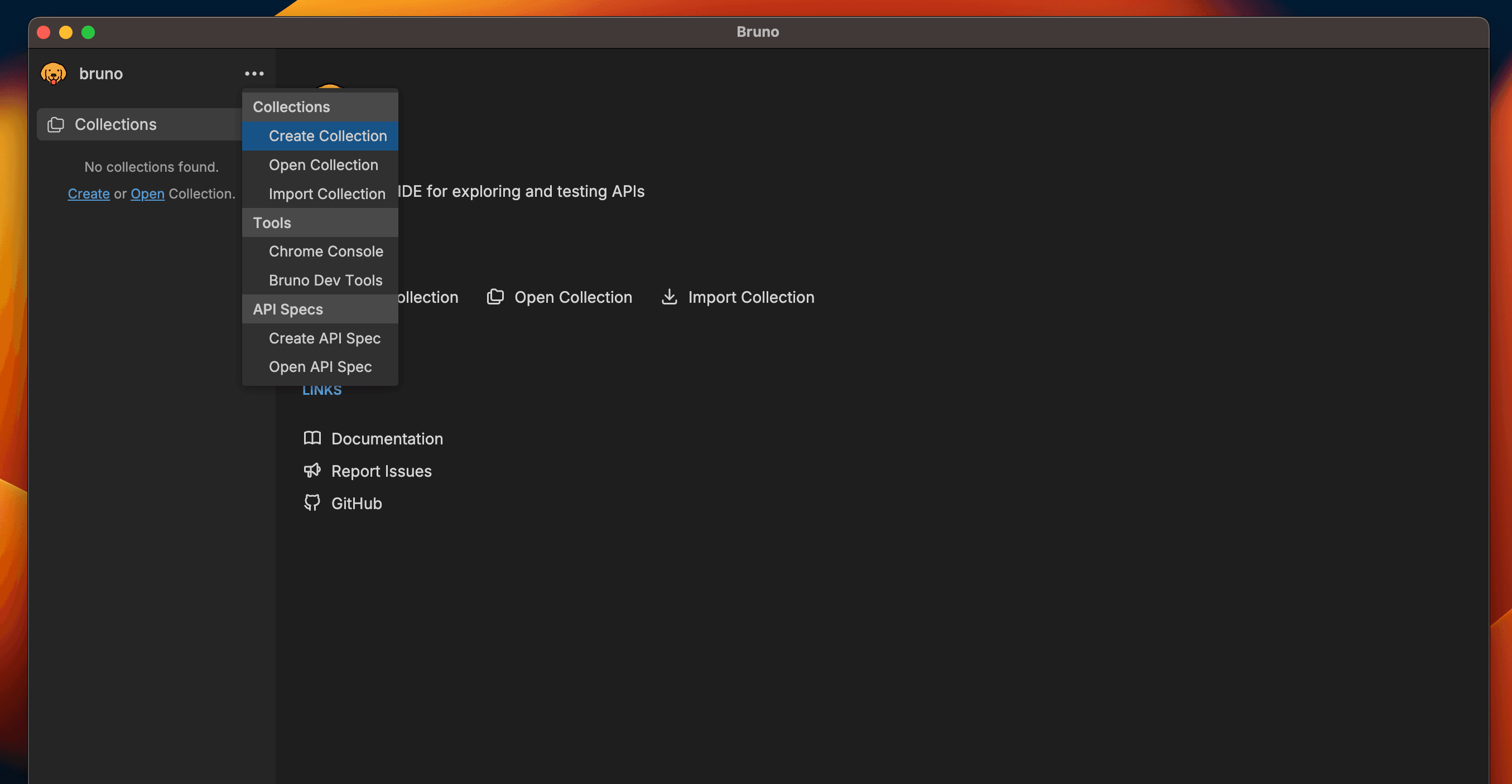Click the Import Collection download icon

[669, 297]
